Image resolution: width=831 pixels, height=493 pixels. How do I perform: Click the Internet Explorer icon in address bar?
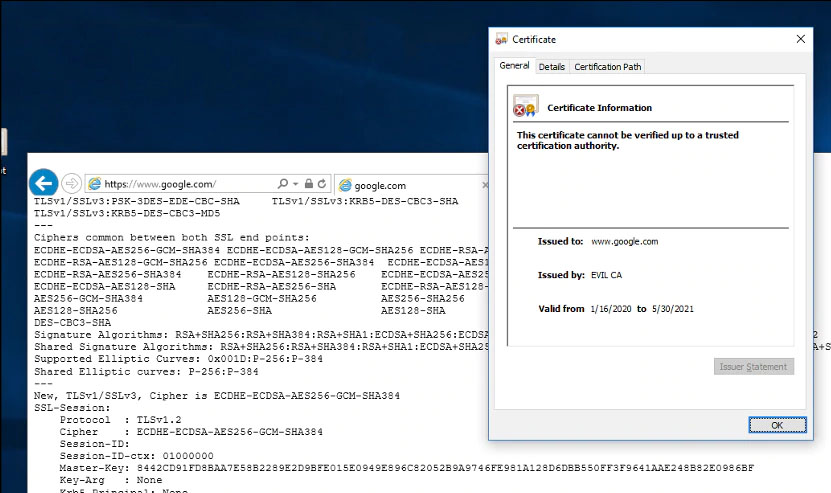coord(95,184)
